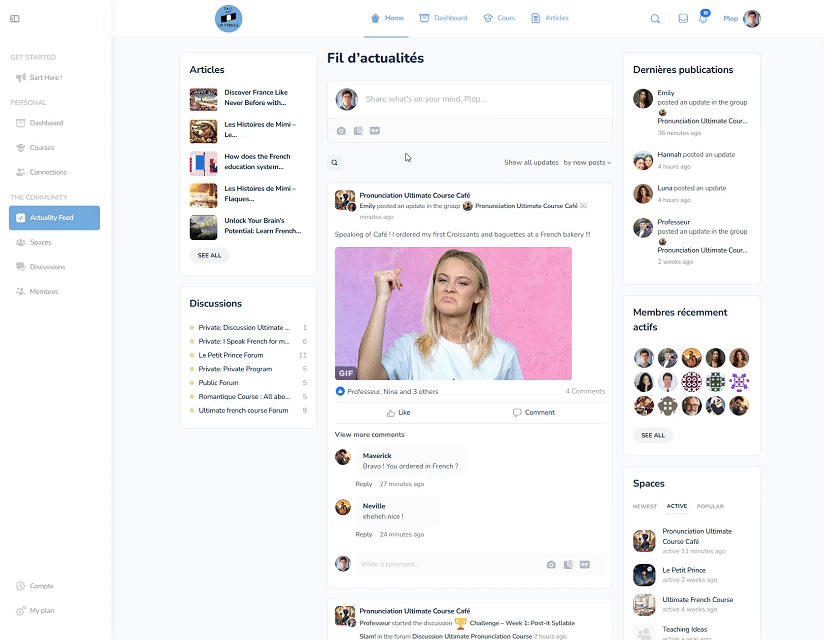Attach photo to the comment field
This screenshot has width=824, height=640.
pos(551,565)
